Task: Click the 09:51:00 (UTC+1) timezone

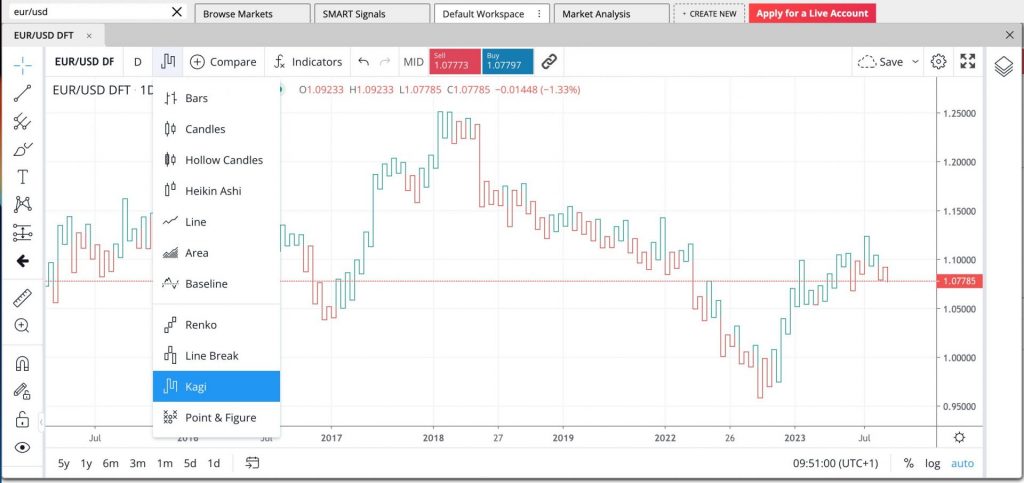Action: (836, 463)
